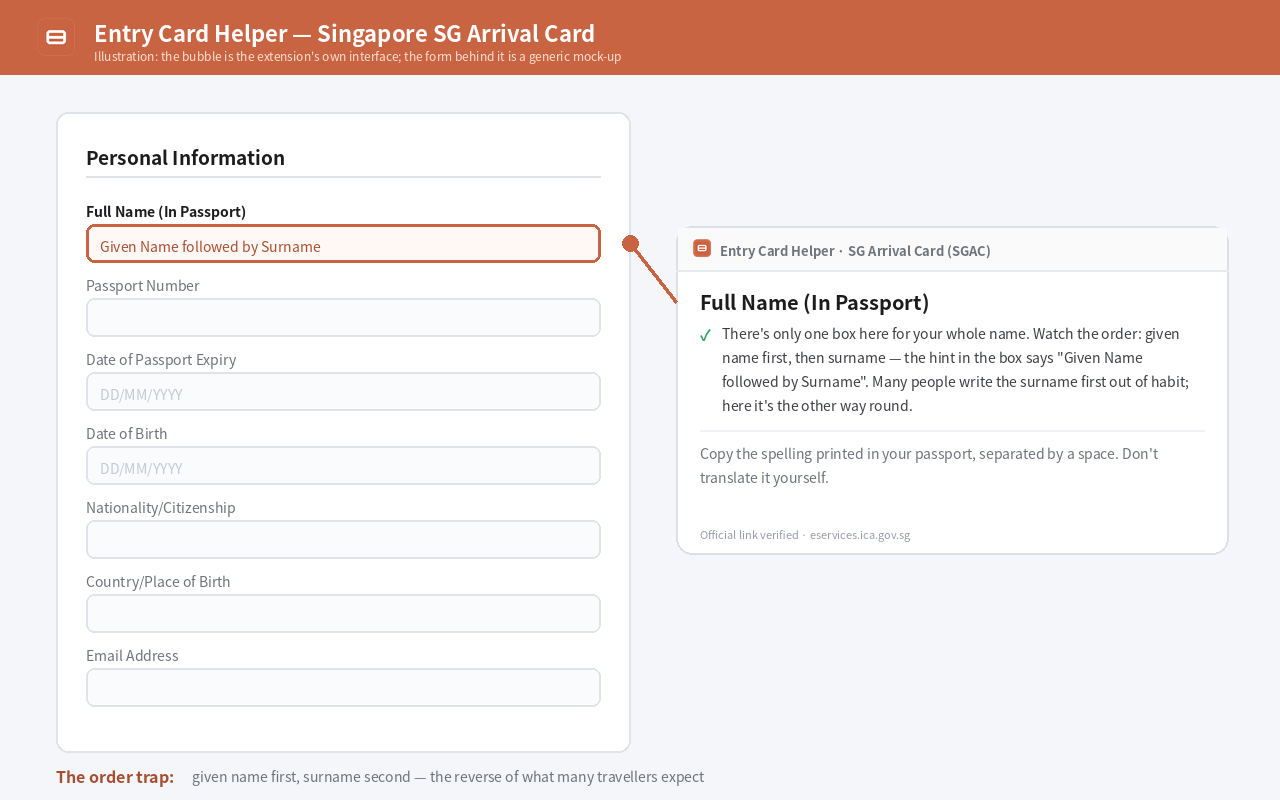The width and height of the screenshot is (1280, 800).
Task: Click the "Full Name (In Passport)" field label
Action: [166, 212]
